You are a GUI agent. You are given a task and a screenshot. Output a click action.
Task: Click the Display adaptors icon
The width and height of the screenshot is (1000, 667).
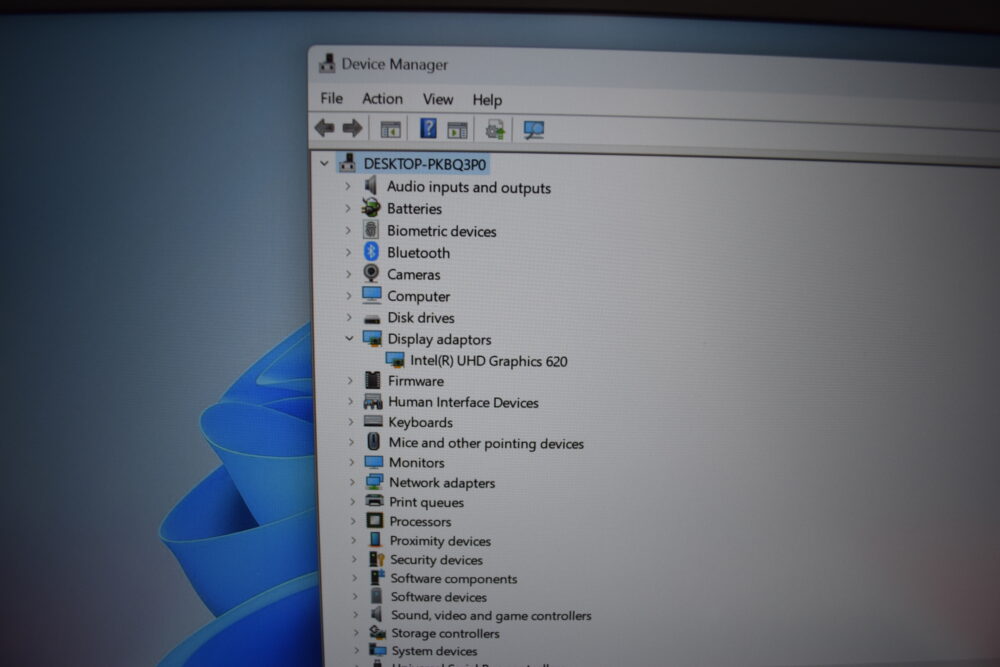click(372, 339)
